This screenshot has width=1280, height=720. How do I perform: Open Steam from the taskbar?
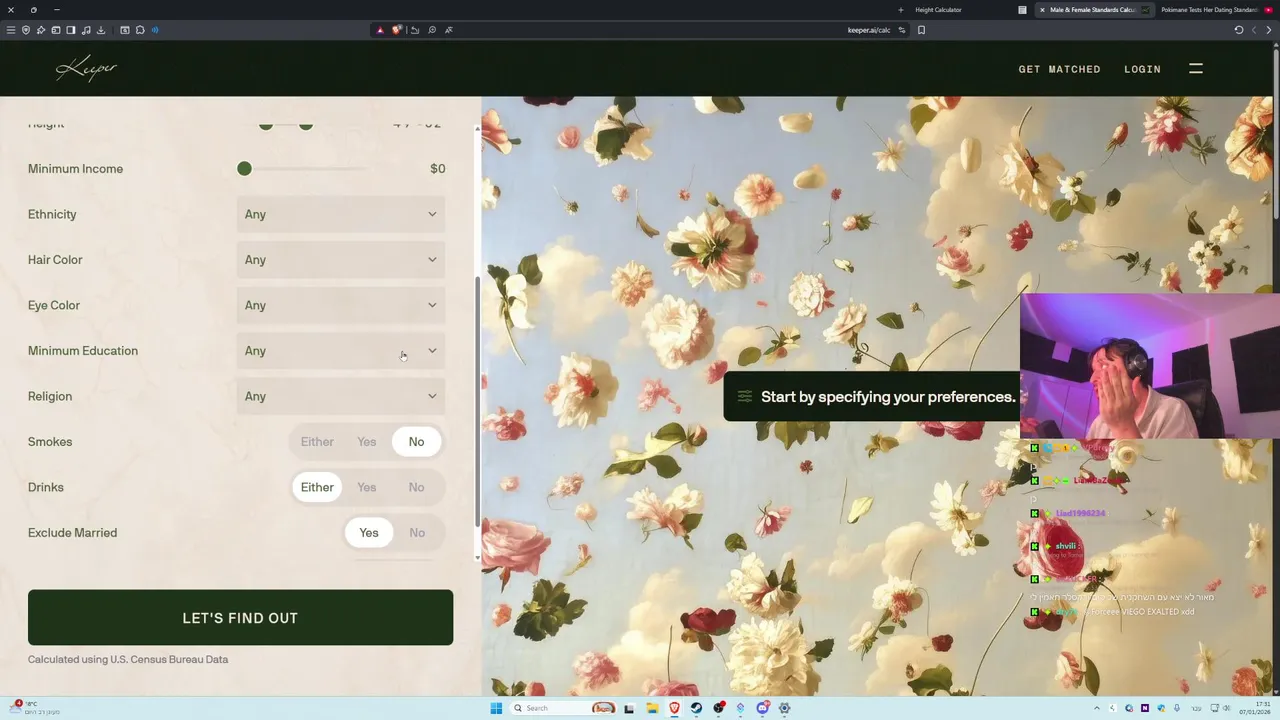pyautogui.click(x=697, y=708)
